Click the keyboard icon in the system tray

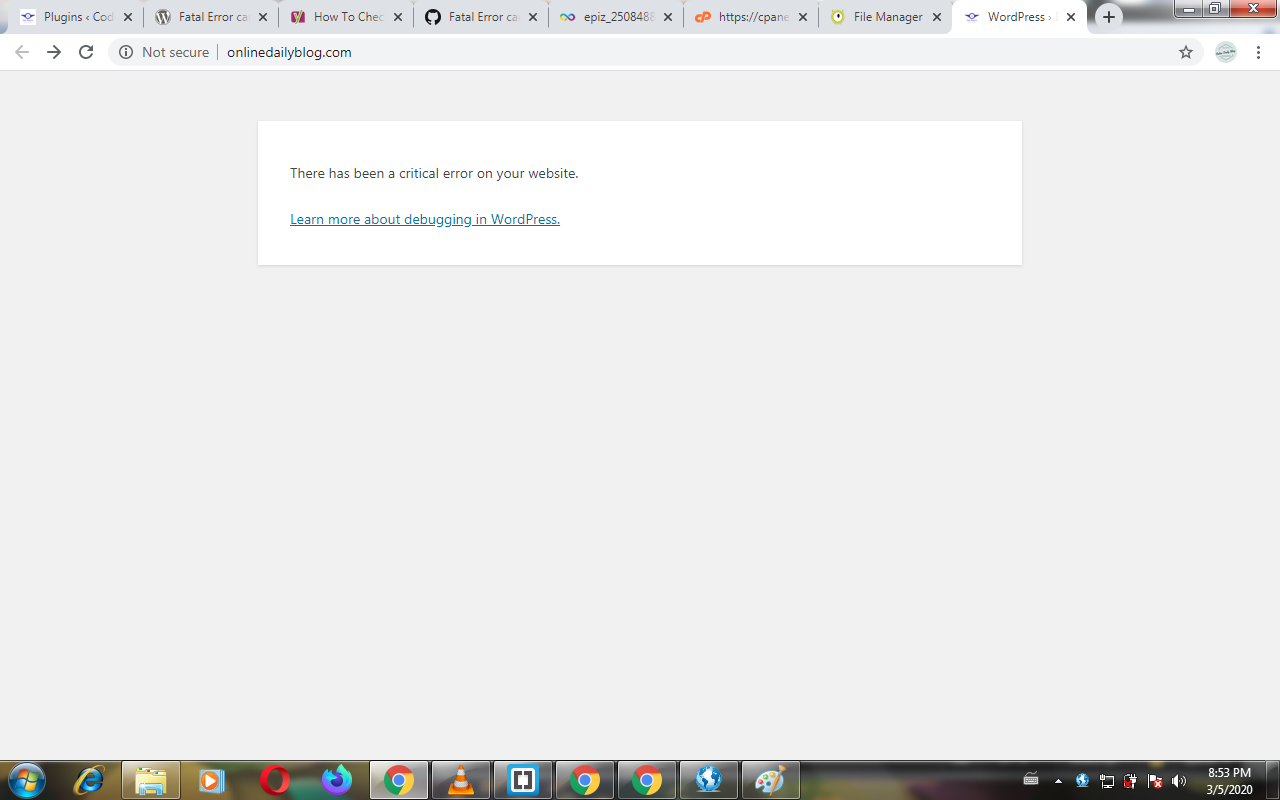point(1032,780)
